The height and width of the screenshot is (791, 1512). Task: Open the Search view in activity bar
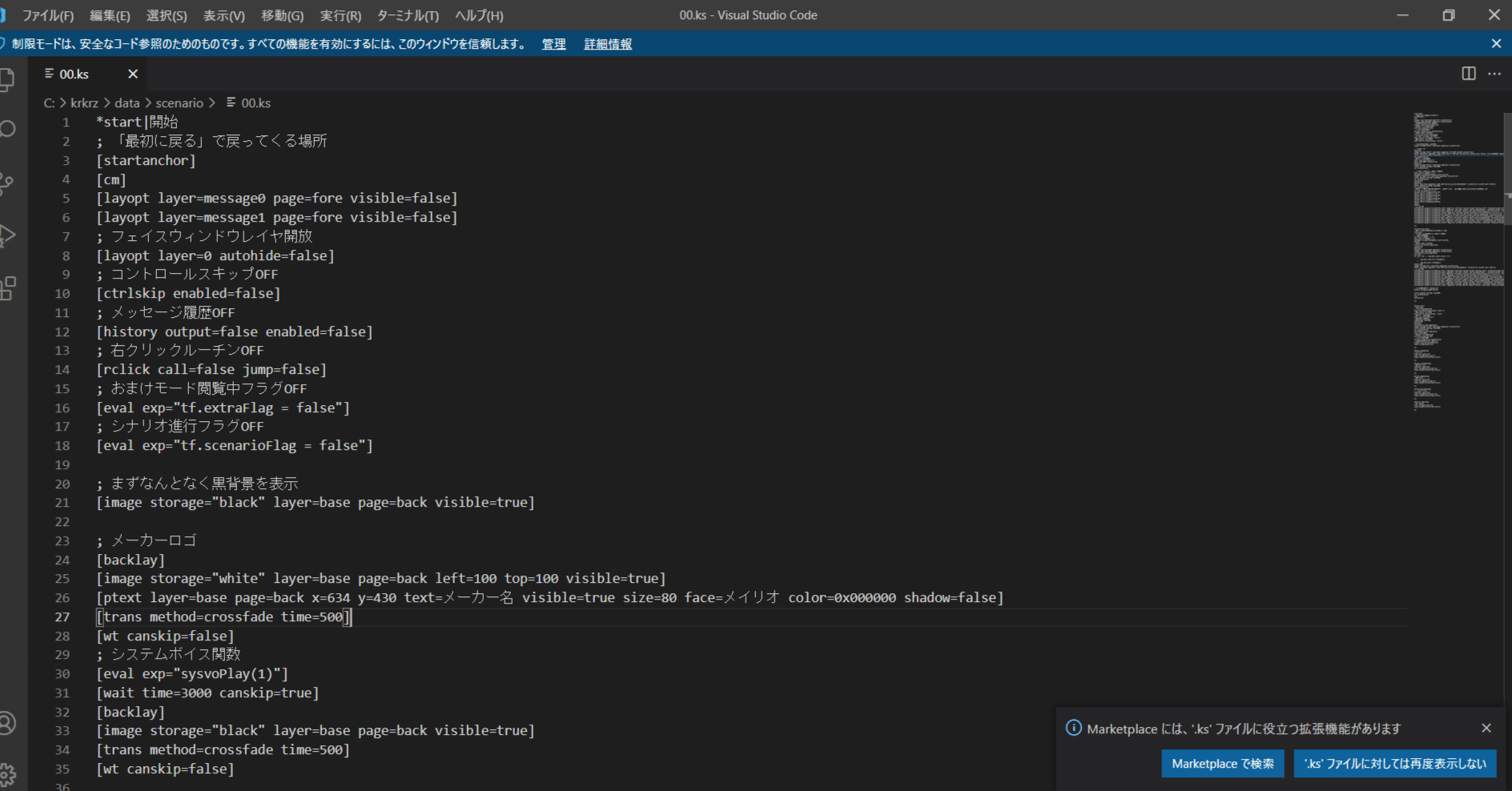pyautogui.click(x=6, y=130)
